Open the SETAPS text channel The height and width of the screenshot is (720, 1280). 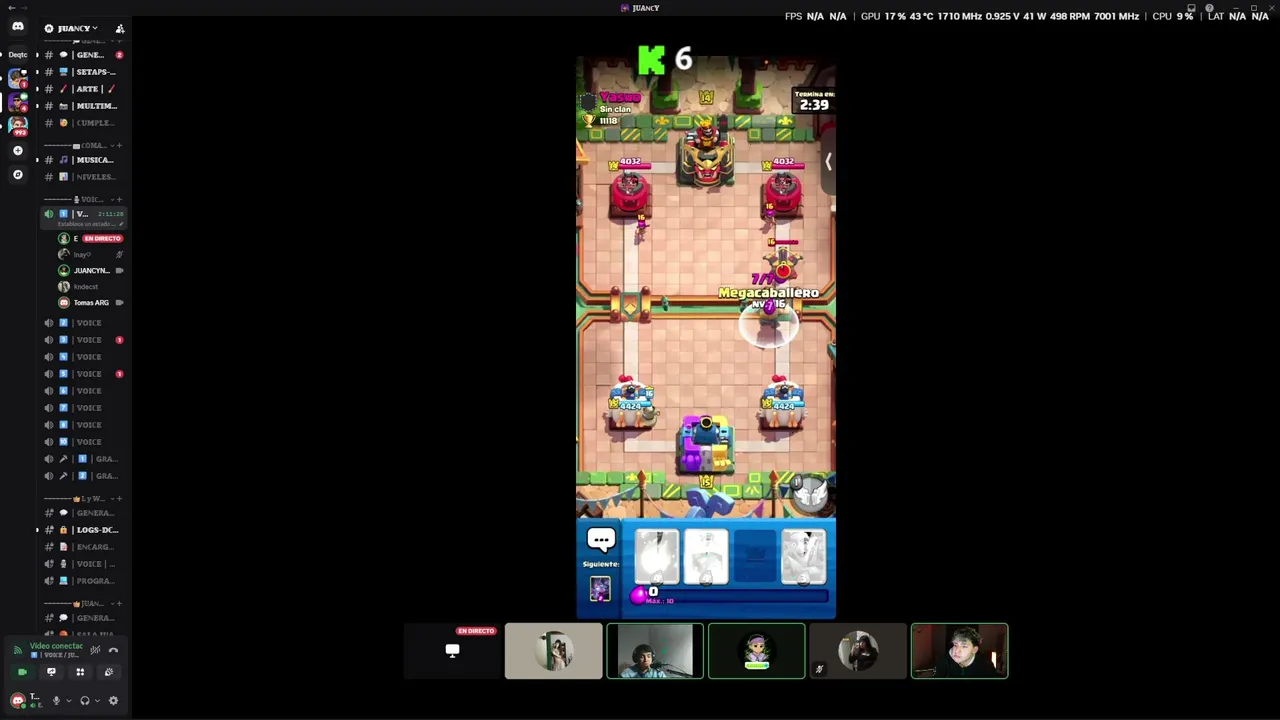[x=84, y=72]
